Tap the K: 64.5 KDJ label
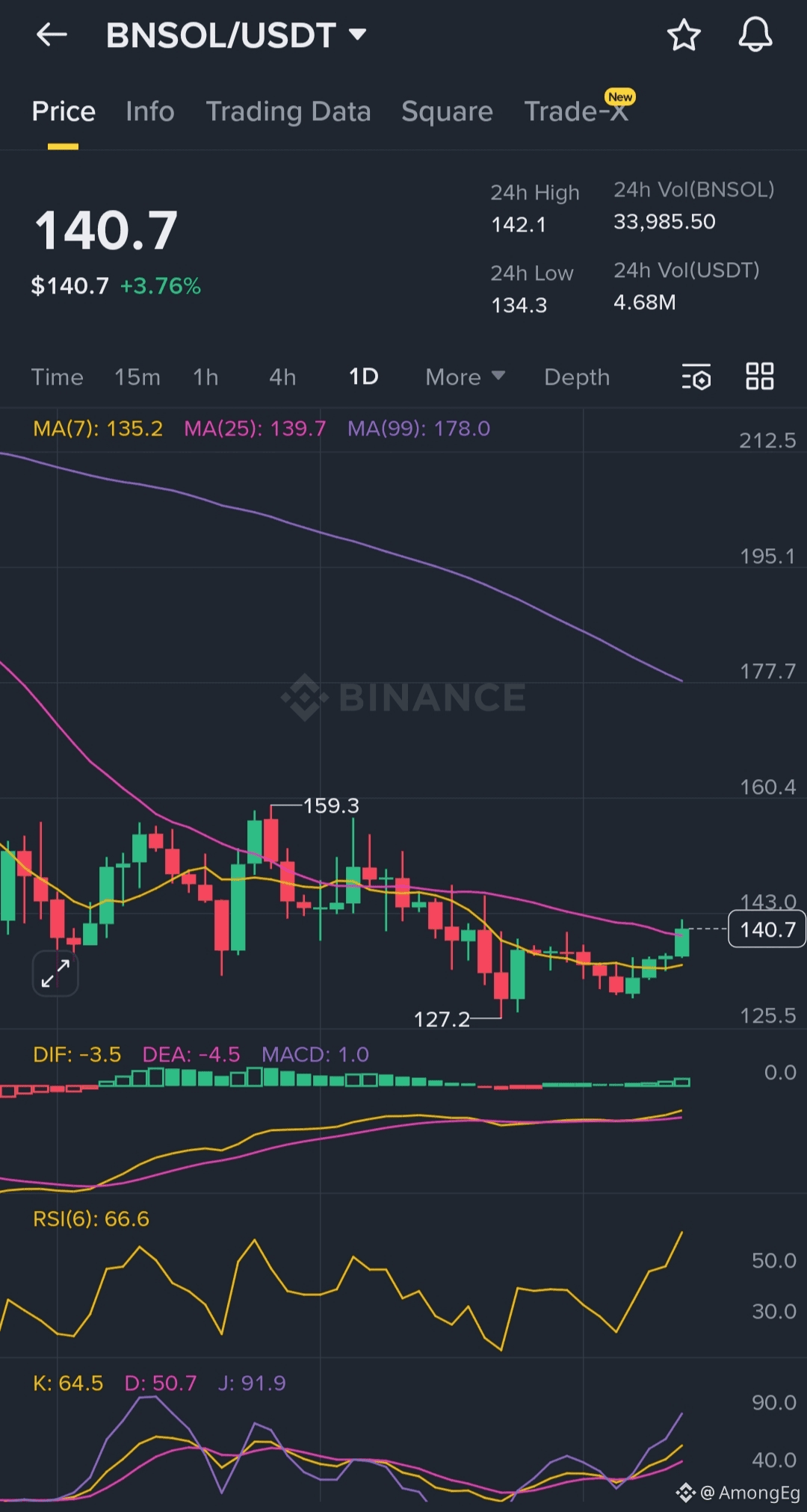 (68, 1383)
